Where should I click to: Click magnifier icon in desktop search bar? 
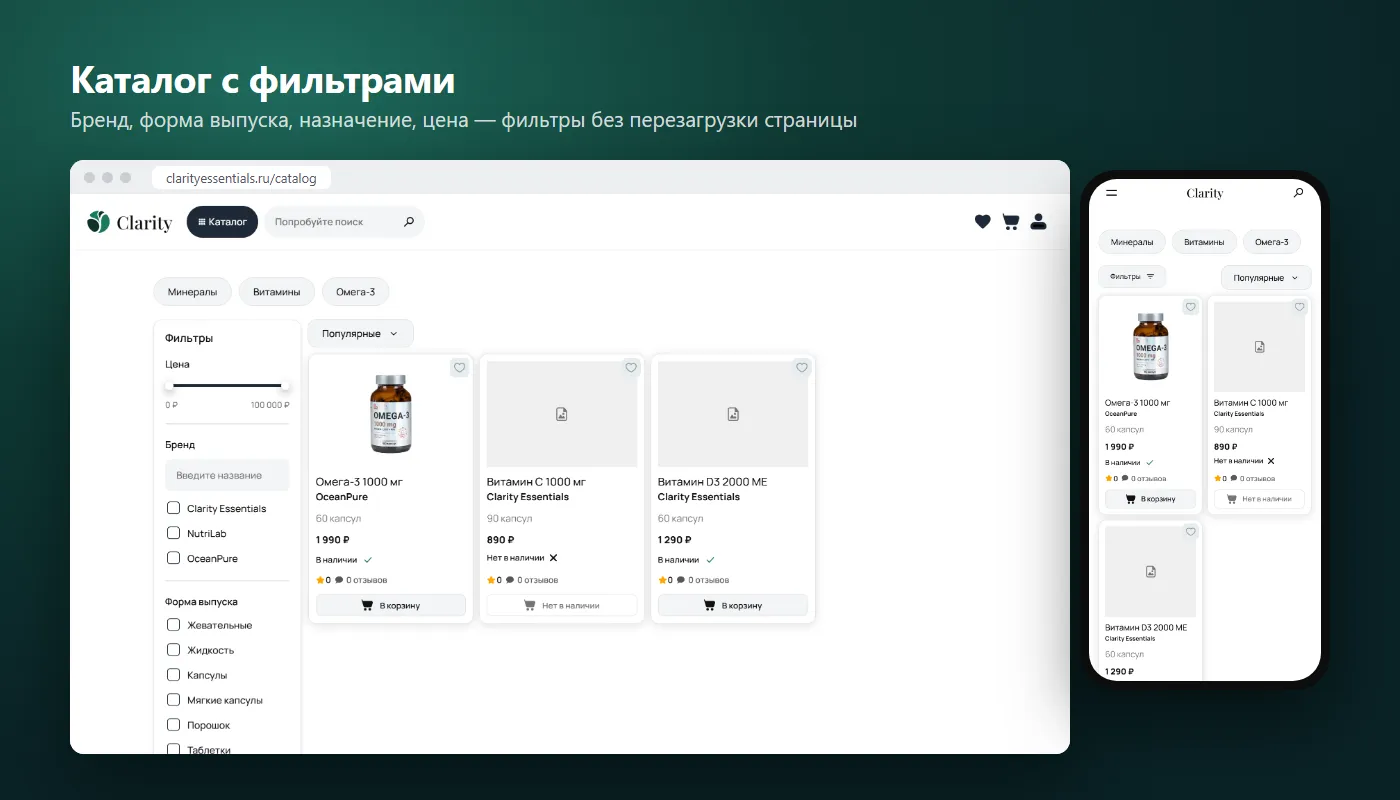click(x=408, y=222)
